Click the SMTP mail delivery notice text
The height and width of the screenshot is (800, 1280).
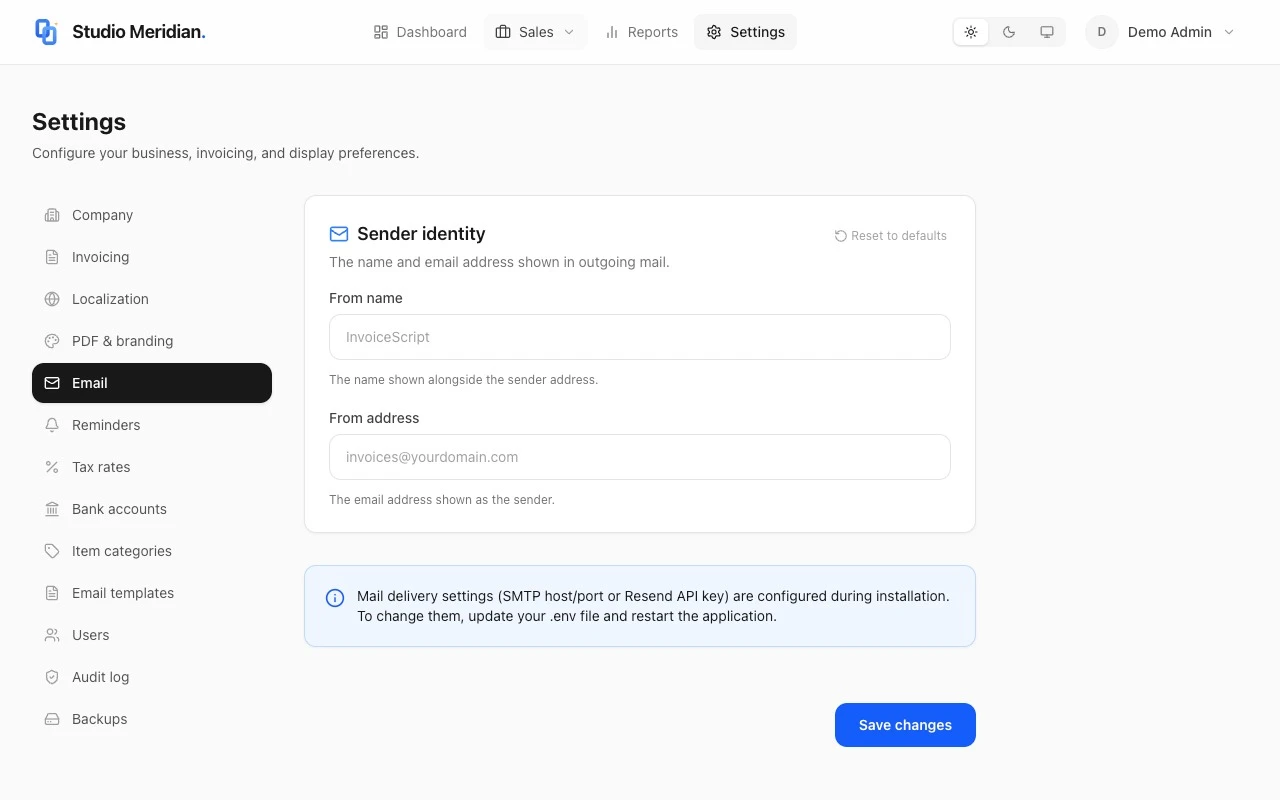[x=653, y=606]
